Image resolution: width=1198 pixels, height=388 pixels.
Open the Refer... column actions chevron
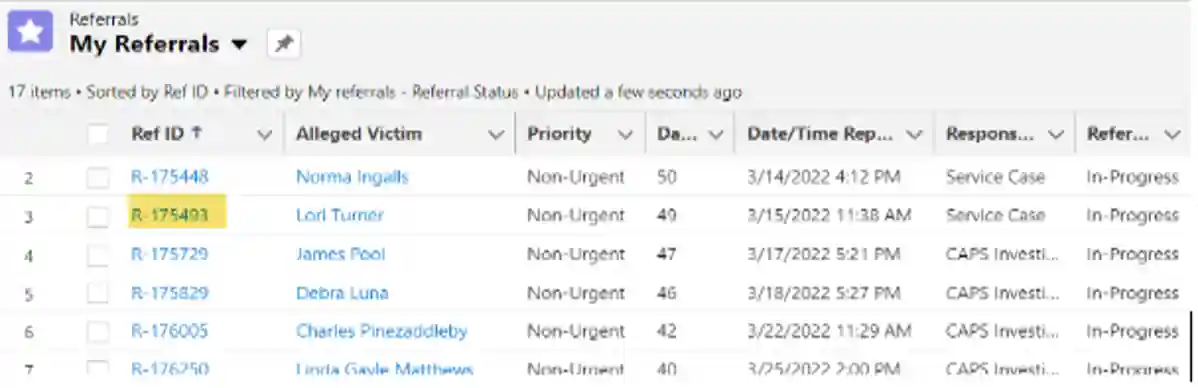click(x=1172, y=135)
